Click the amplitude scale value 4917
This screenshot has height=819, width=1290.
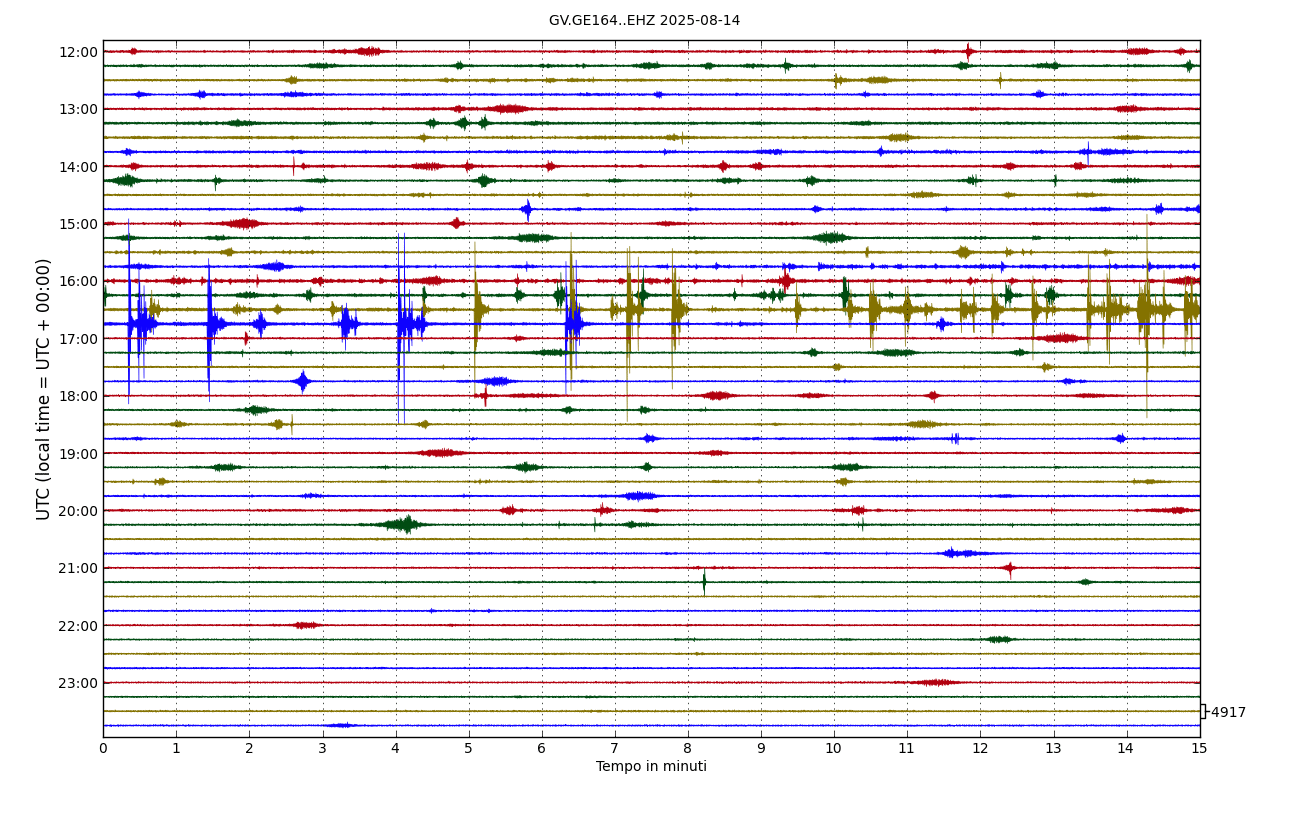pyautogui.click(x=1229, y=713)
